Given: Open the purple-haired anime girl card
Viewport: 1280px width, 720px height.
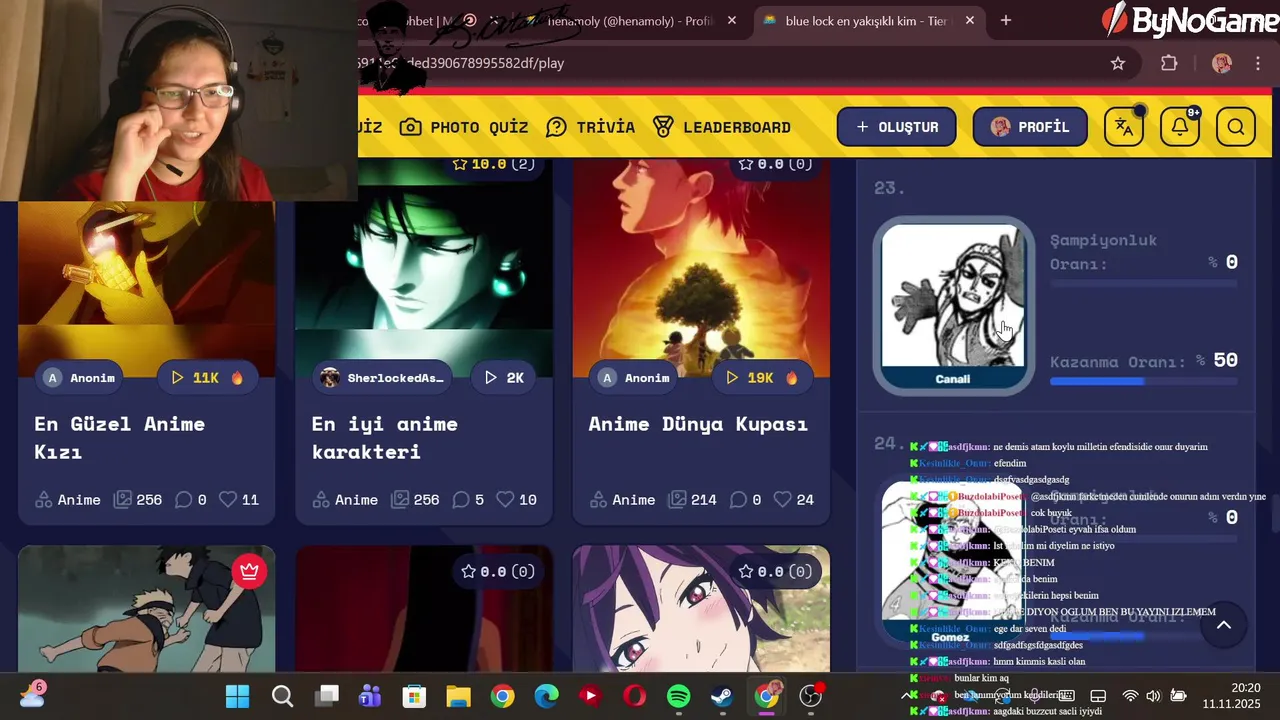Looking at the screenshot, I should click(x=701, y=609).
